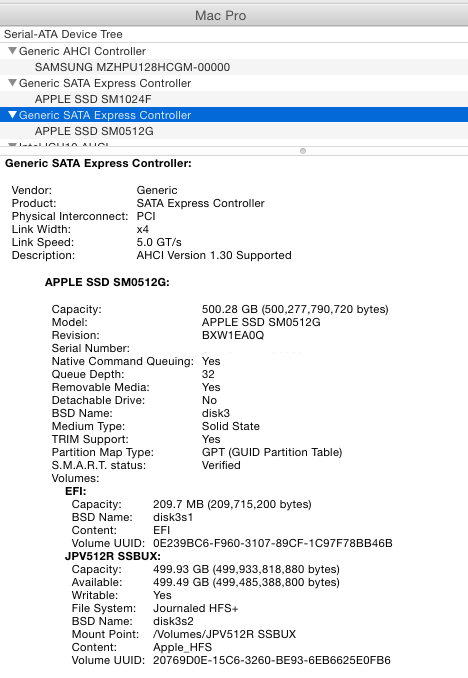Click the Content value Apple_HFS
Screen dimensions: 468x678
pyautogui.click(x=183, y=647)
